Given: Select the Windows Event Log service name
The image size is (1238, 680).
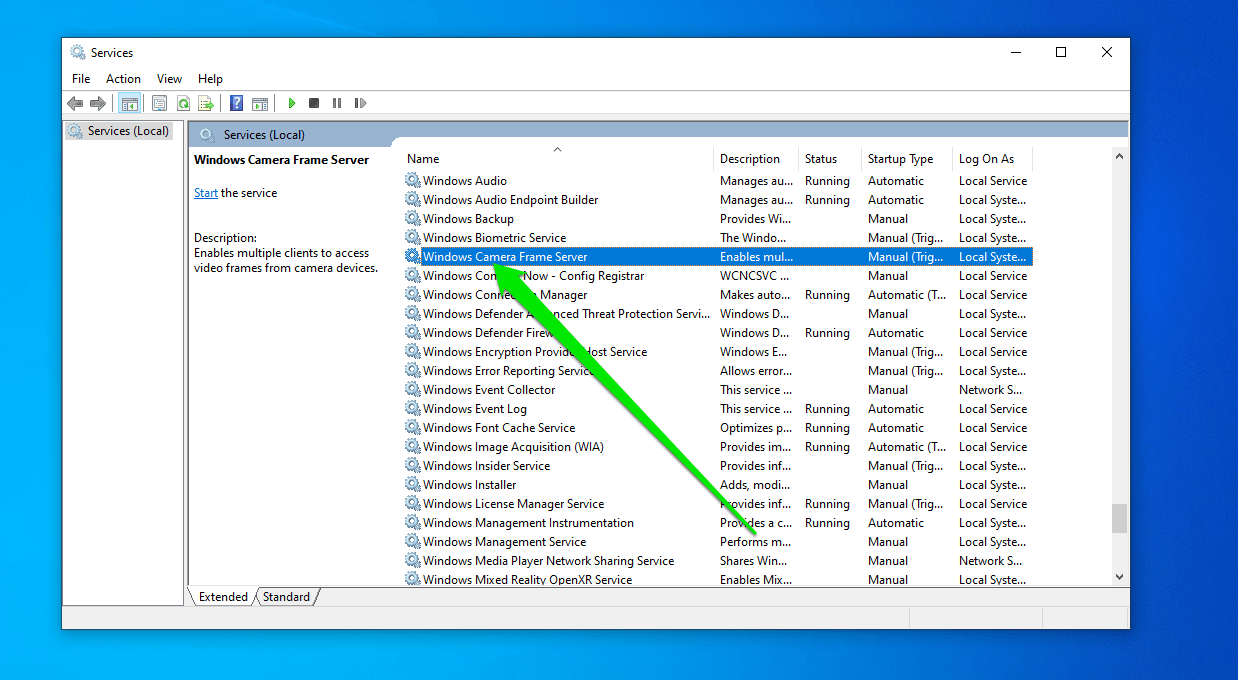Looking at the screenshot, I should coord(475,409).
